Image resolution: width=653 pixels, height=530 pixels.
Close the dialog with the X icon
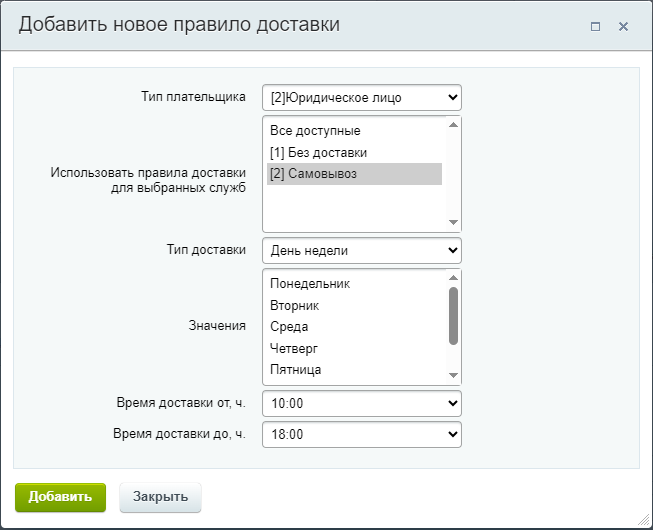[623, 27]
